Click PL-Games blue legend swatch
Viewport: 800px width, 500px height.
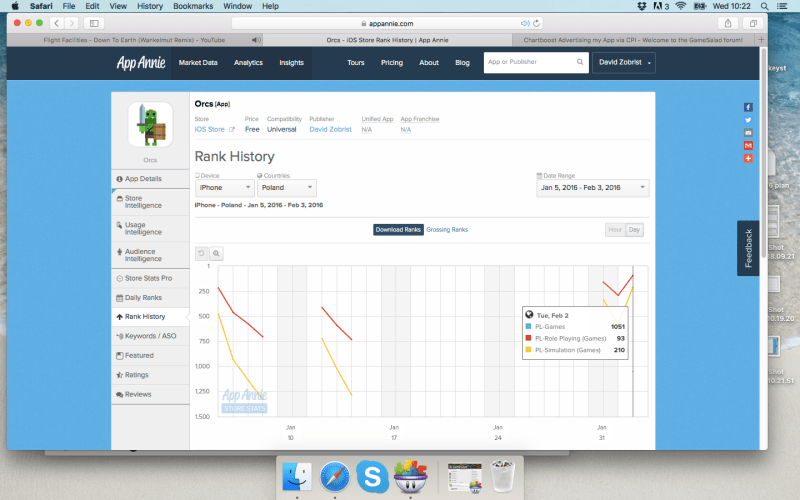coord(528,327)
